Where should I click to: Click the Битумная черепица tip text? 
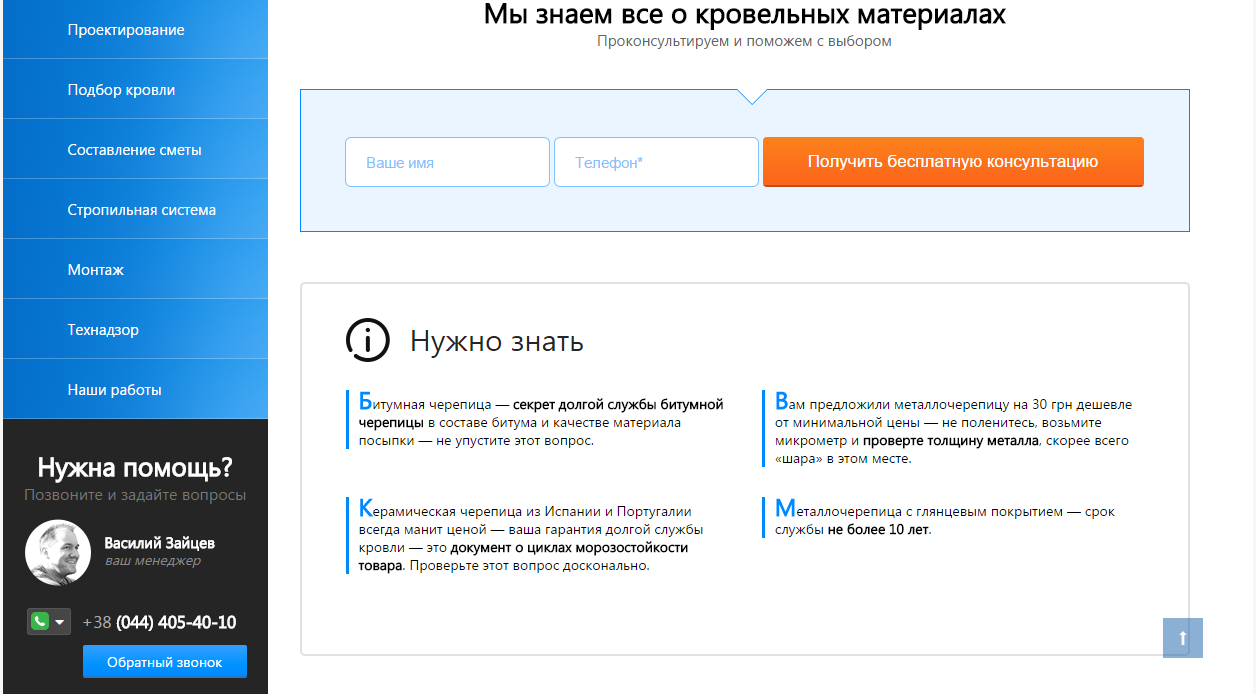[540, 422]
